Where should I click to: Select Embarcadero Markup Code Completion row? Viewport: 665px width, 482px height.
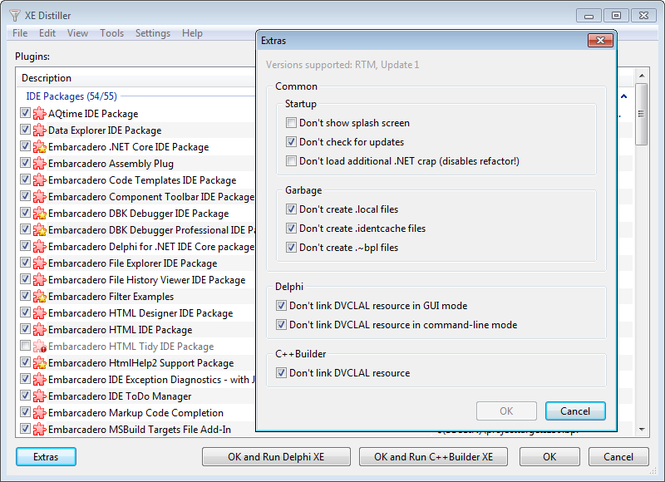[x=136, y=412]
